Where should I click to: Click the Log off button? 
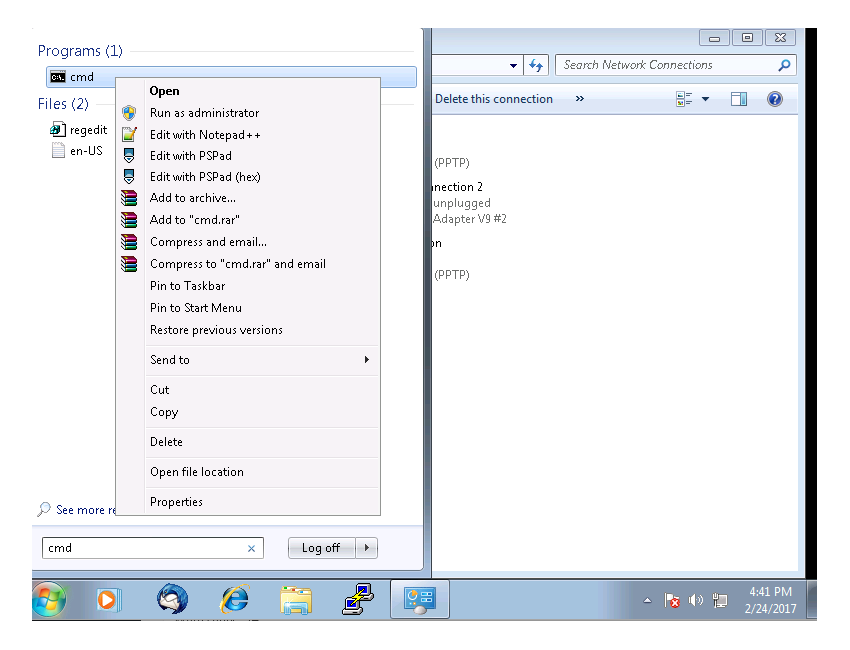321,548
